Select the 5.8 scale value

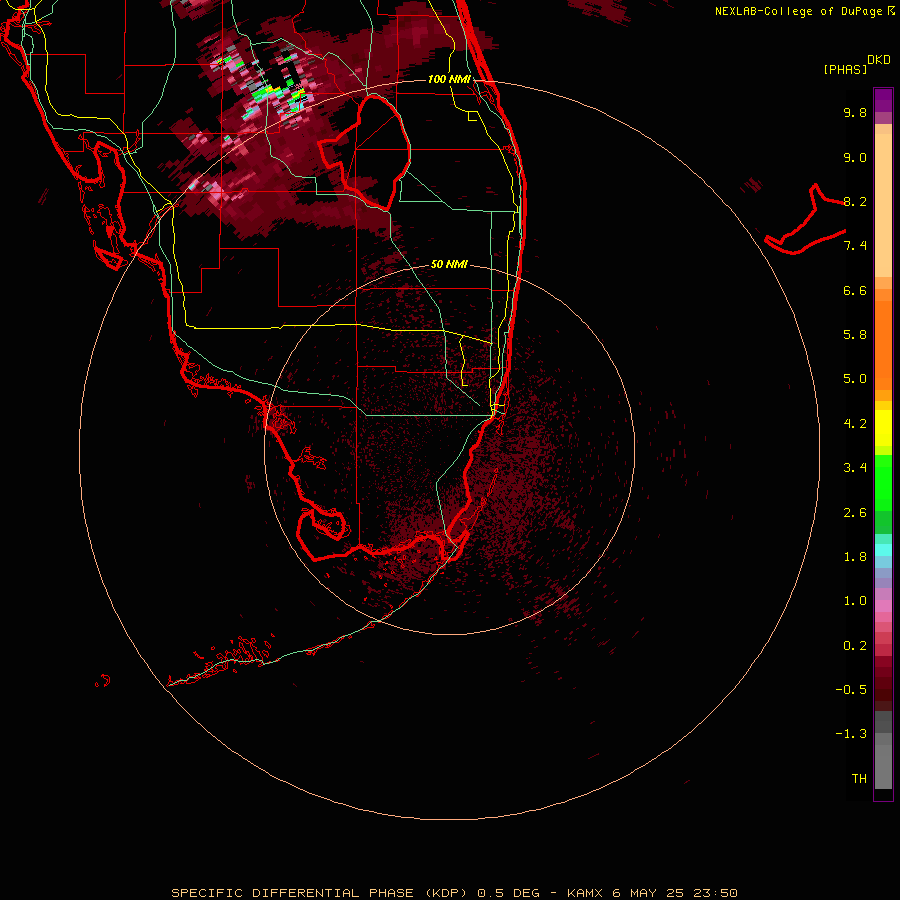tap(855, 335)
